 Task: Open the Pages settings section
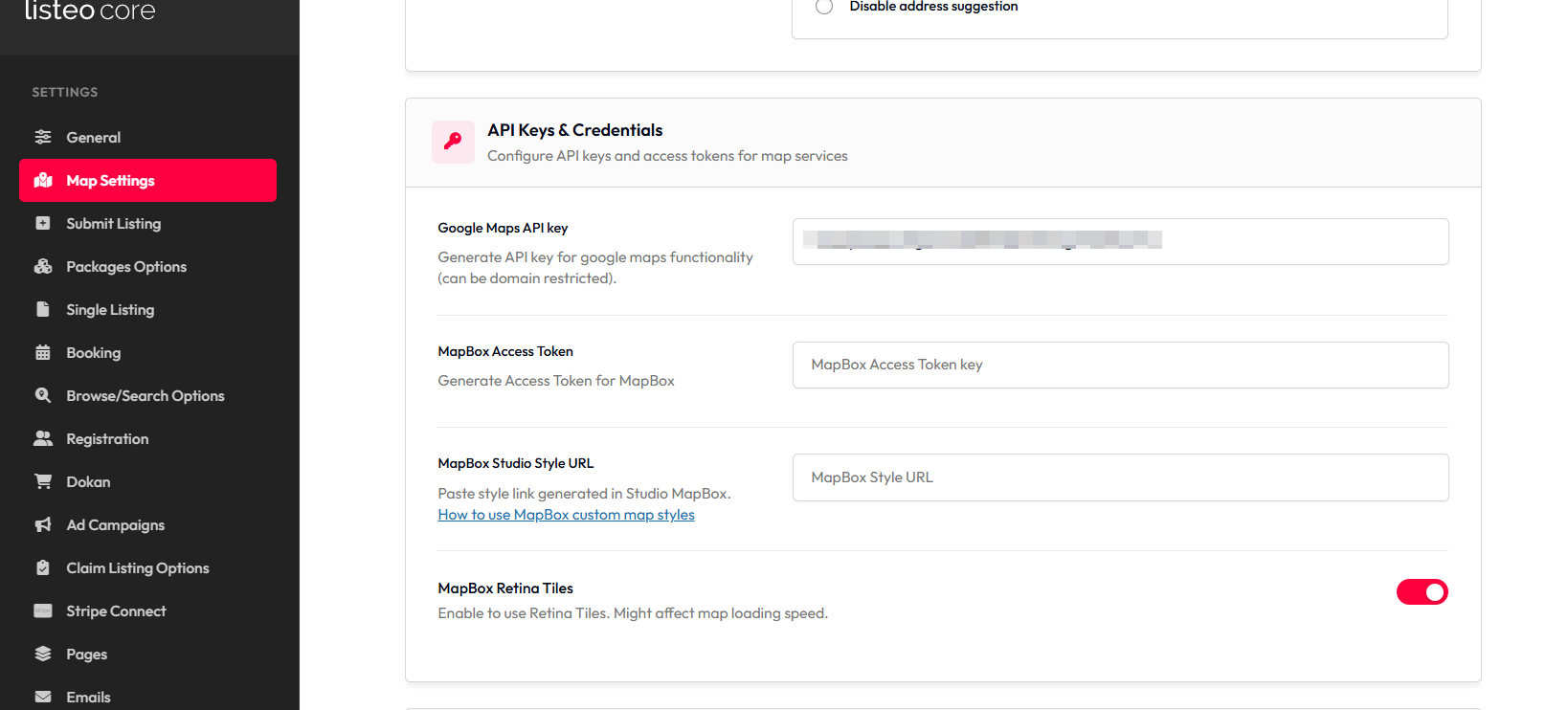pyautogui.click(x=86, y=655)
